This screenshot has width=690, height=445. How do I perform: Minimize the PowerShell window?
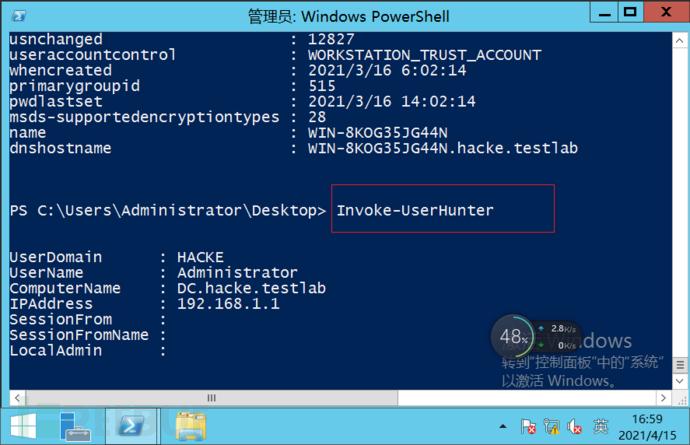(598, 13)
